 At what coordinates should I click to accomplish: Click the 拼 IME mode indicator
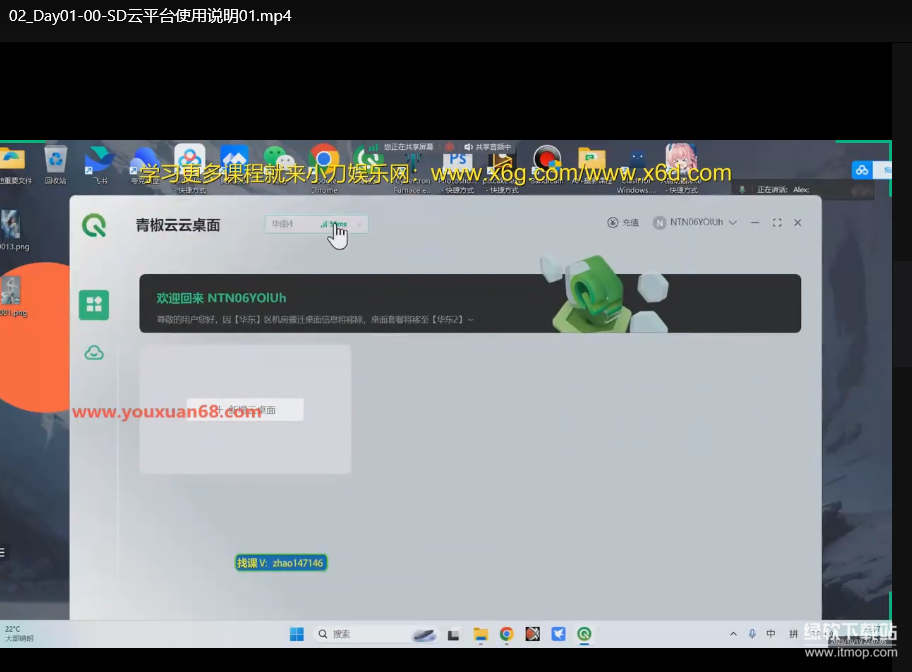point(793,634)
